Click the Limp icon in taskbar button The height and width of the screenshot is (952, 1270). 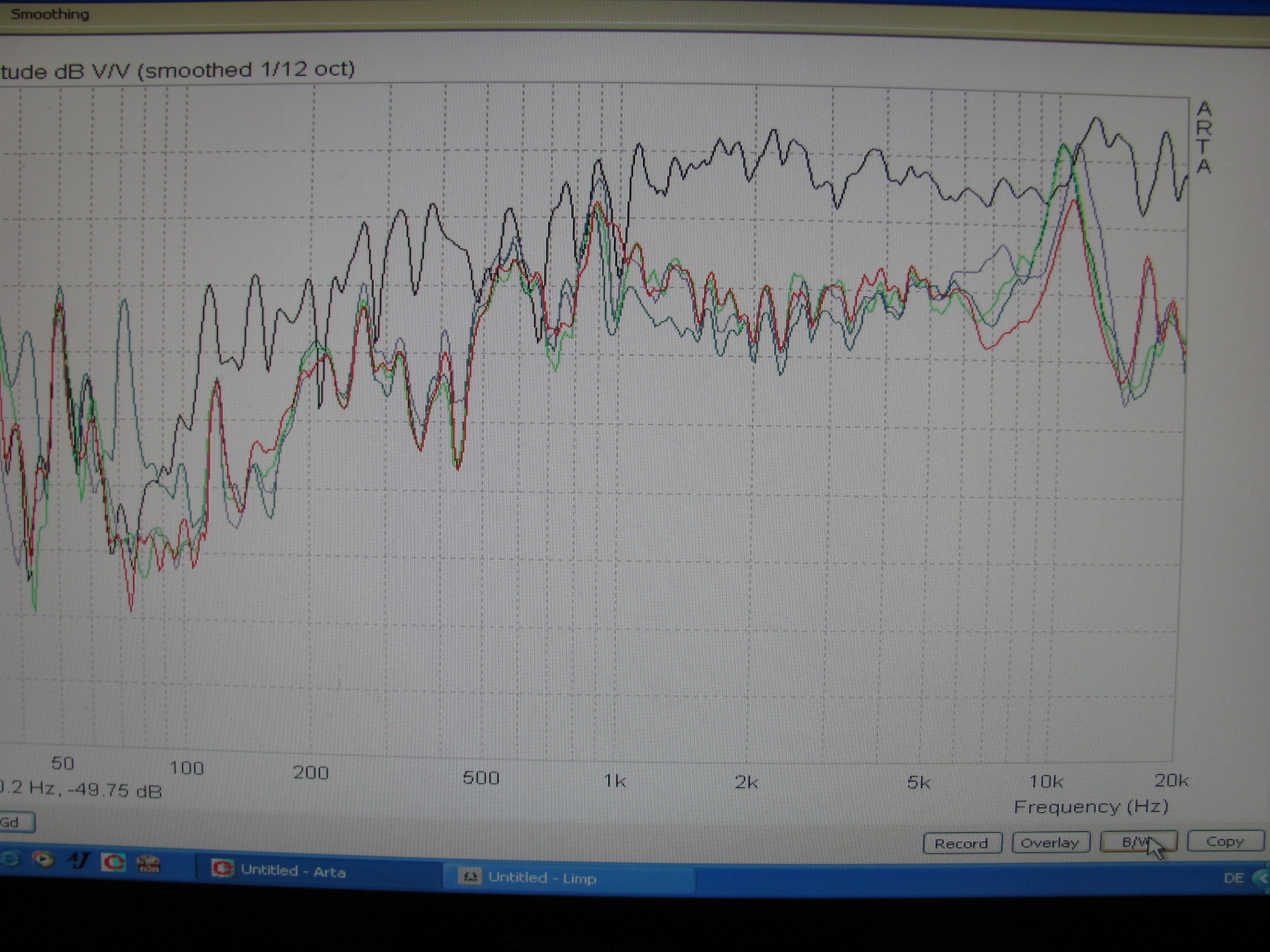(x=470, y=877)
